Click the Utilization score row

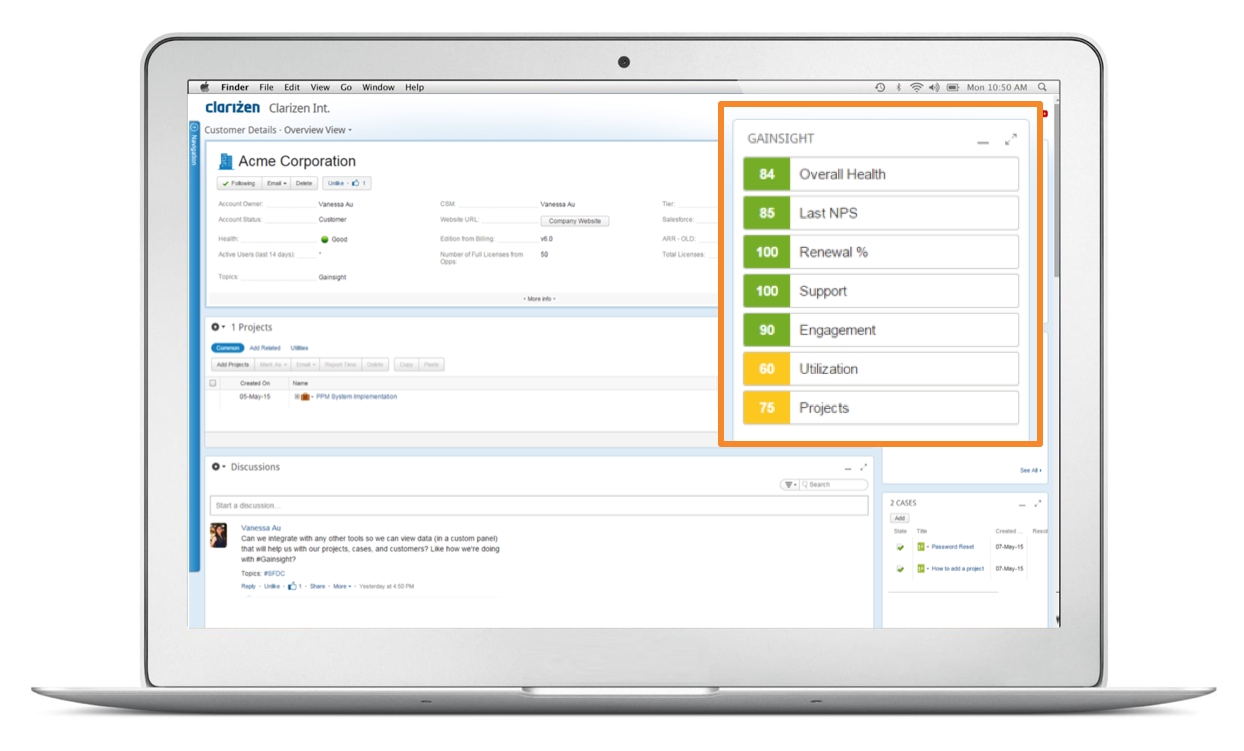point(881,369)
